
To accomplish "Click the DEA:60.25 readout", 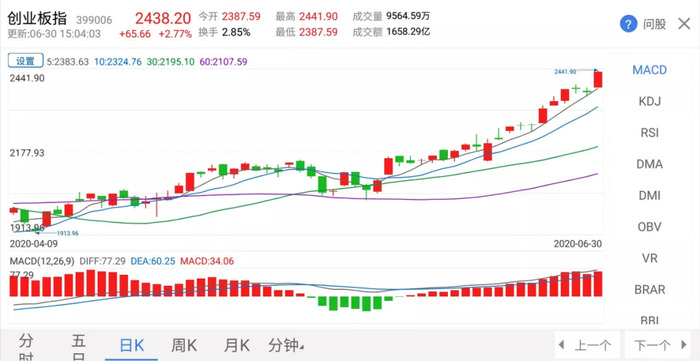I will 153,261.
